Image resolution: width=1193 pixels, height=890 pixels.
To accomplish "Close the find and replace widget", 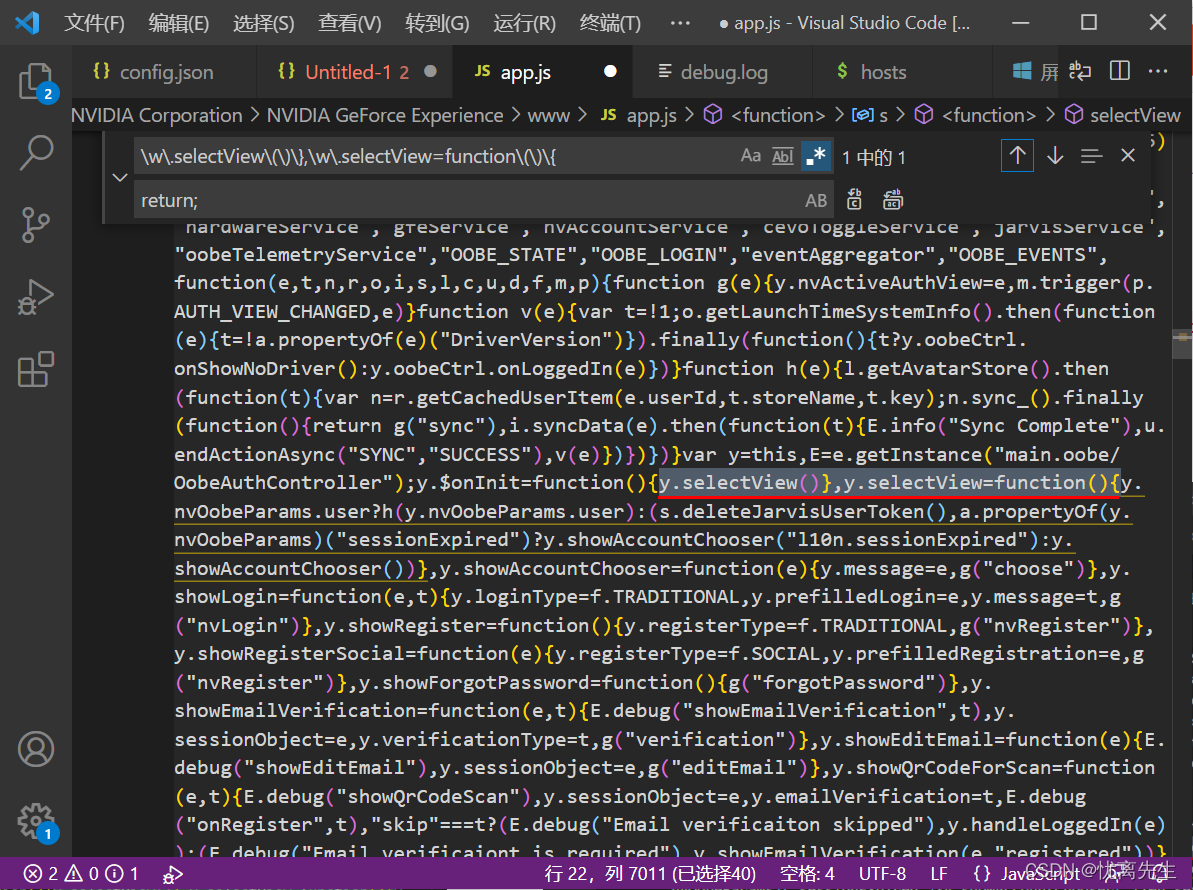I will (x=1128, y=156).
